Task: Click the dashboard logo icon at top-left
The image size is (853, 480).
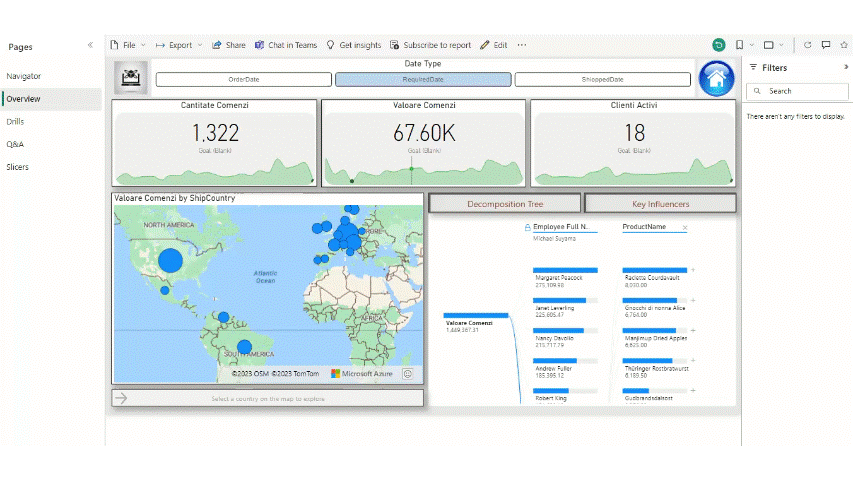Action: coord(131,78)
